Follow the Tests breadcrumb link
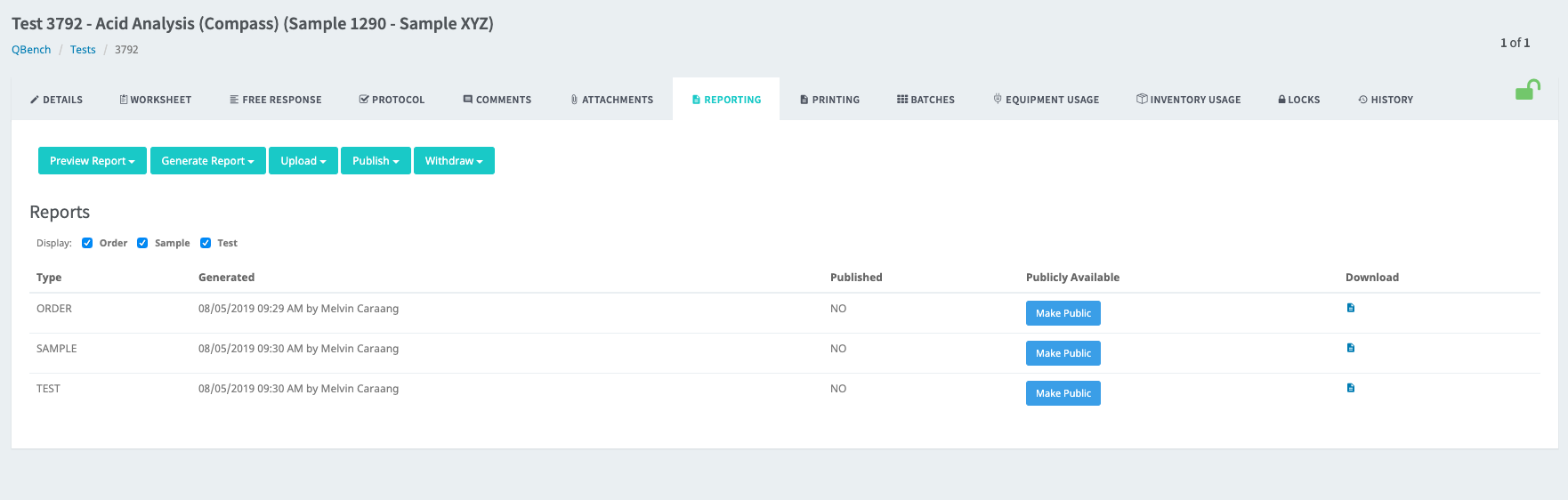Viewport: 1568px width, 500px height. tap(83, 50)
